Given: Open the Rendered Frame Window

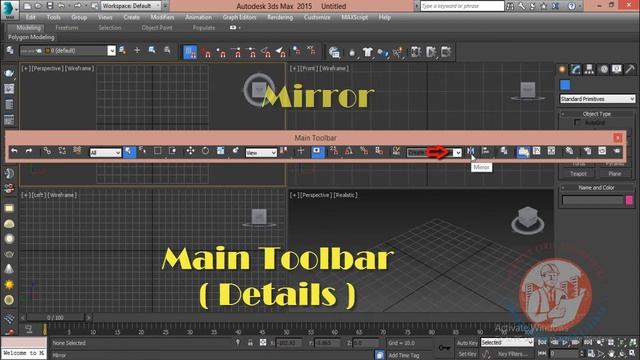Looking at the screenshot, I should 602,151.
